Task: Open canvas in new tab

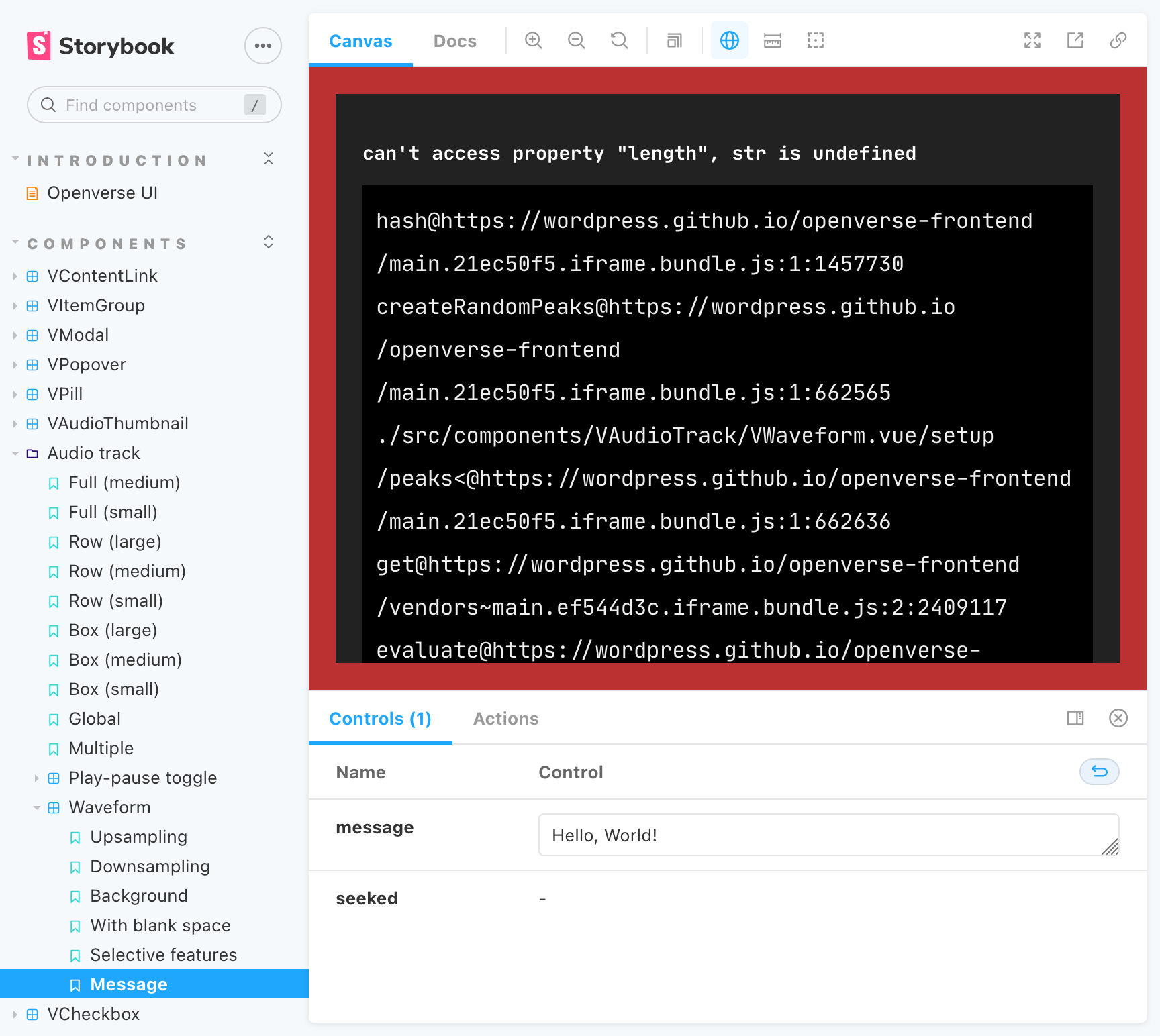Action: pos(1075,40)
